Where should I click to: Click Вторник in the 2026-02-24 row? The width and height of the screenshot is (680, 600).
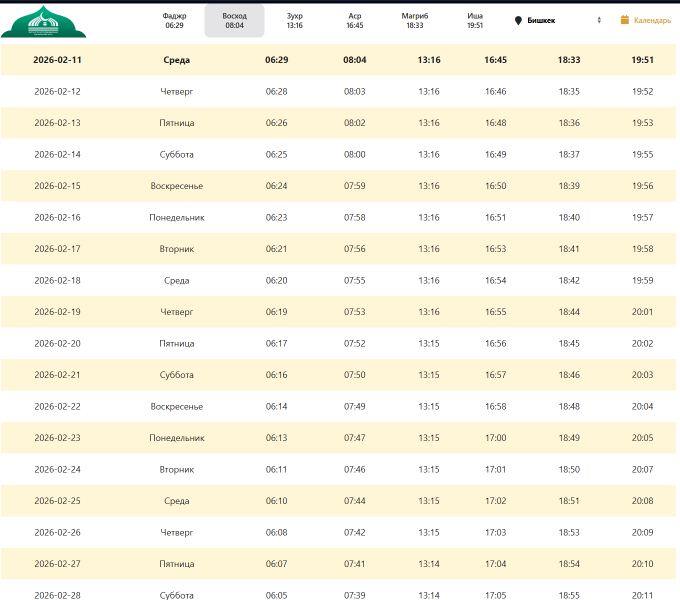coord(177,470)
